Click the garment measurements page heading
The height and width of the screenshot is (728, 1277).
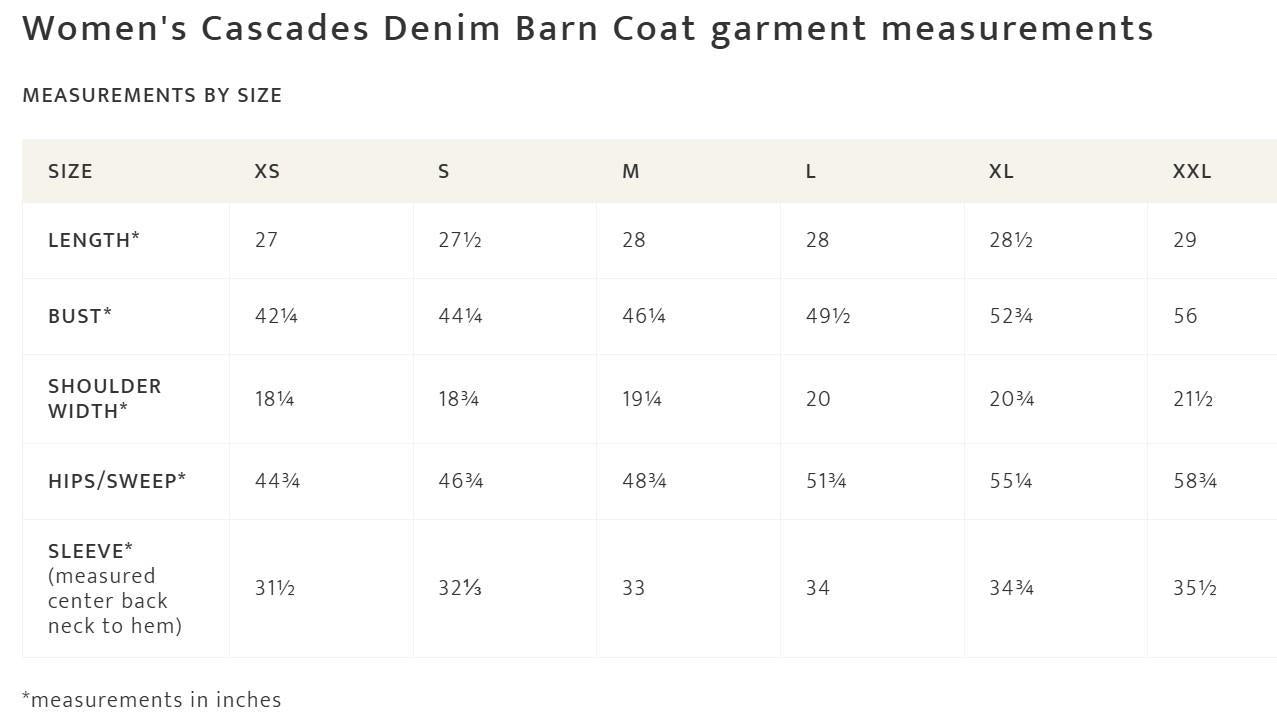[588, 28]
